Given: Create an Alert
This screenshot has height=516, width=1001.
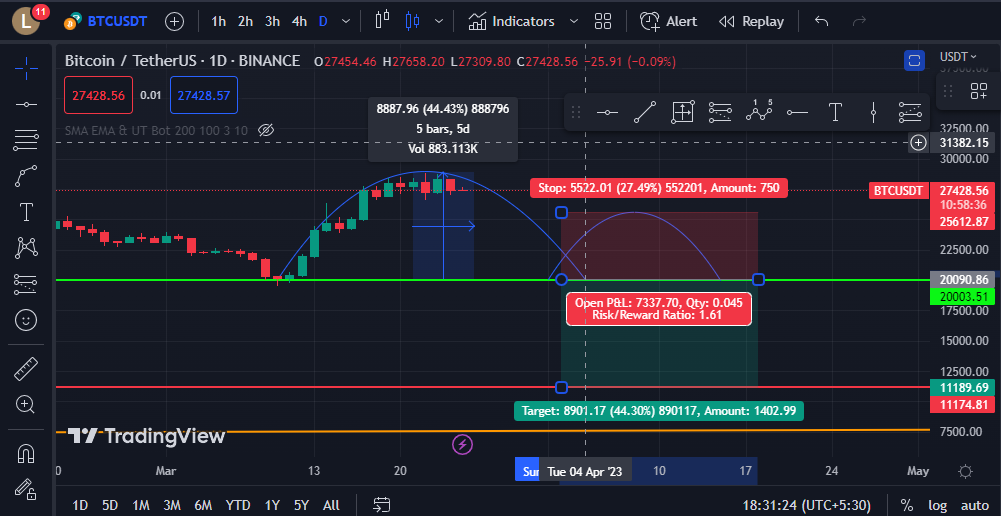Looking at the screenshot, I should pyautogui.click(x=668, y=21).
